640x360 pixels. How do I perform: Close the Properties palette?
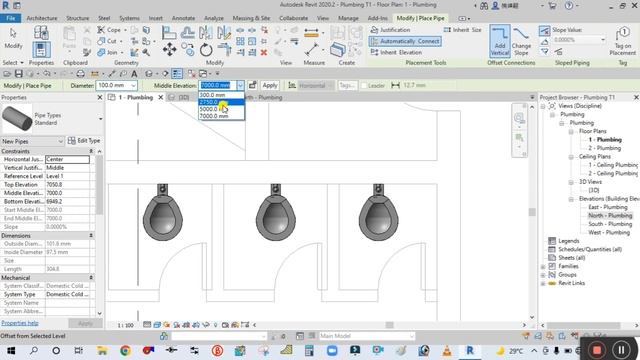(100, 97)
